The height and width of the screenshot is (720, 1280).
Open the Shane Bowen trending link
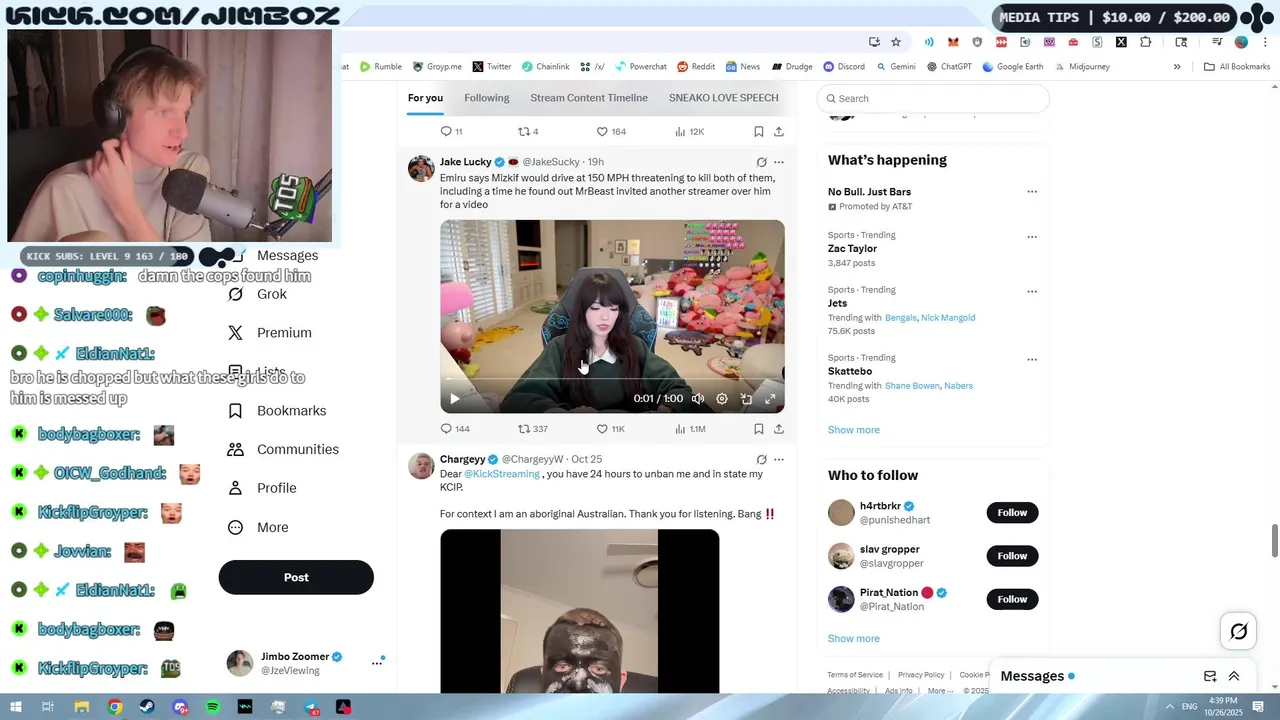tap(912, 386)
